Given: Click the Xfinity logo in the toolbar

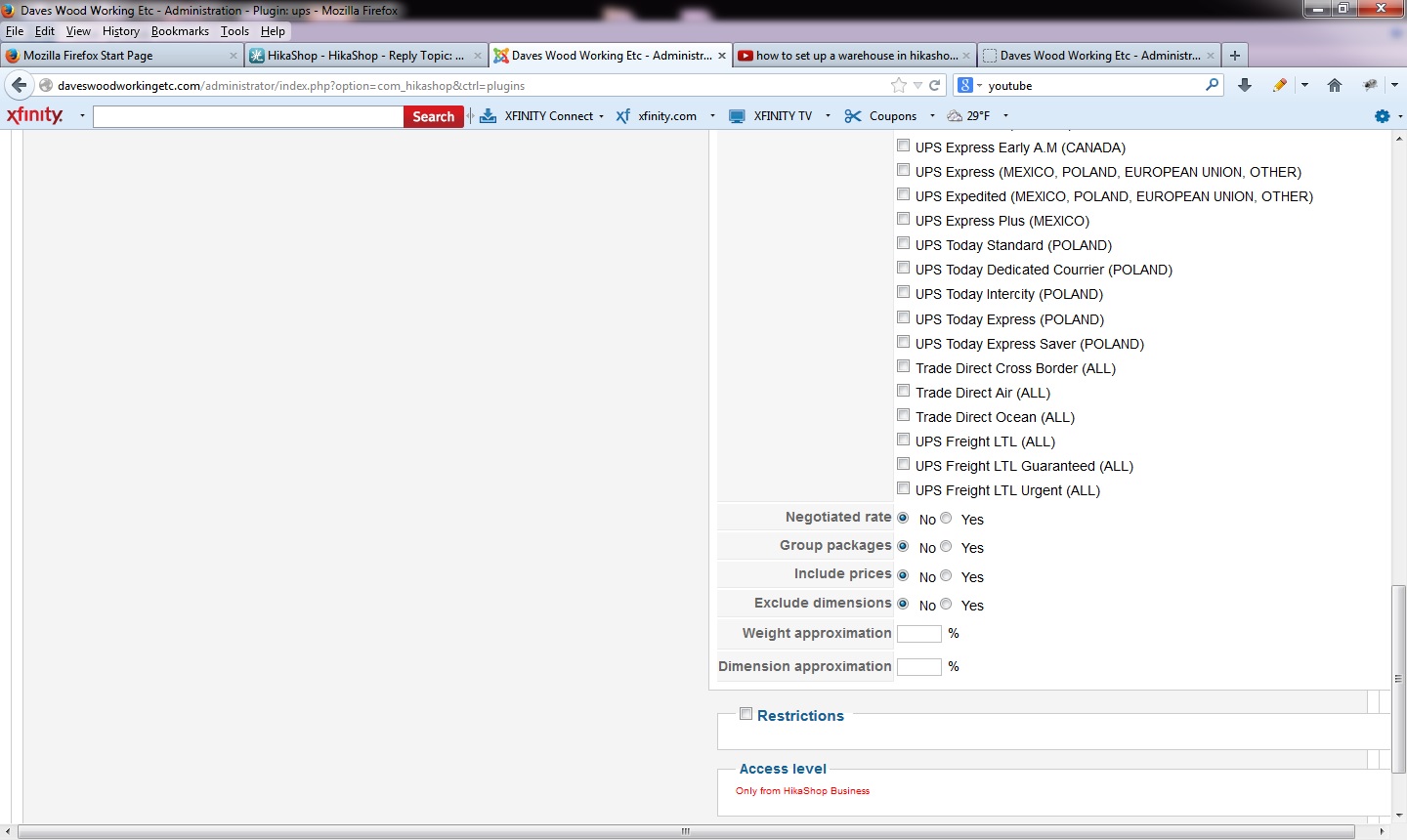Looking at the screenshot, I should pyautogui.click(x=35, y=115).
